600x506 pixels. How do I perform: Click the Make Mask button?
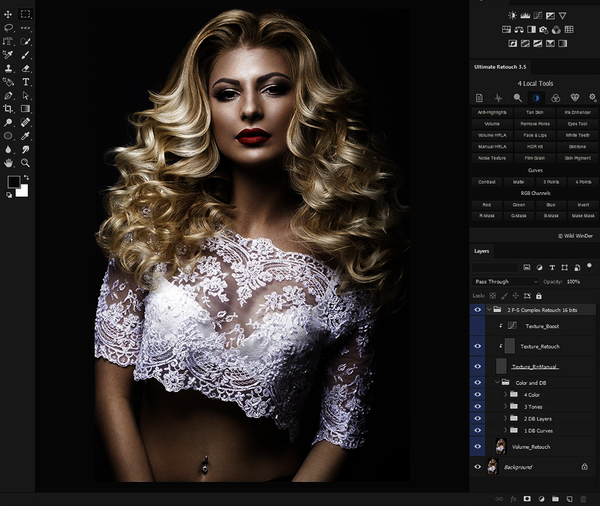tap(583, 216)
